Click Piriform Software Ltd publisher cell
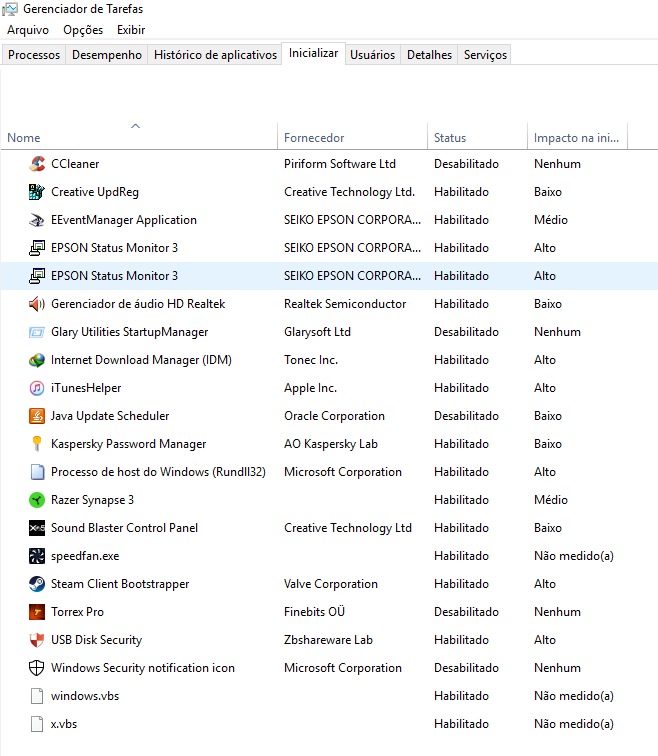The height and width of the screenshot is (756, 658). click(x=340, y=164)
